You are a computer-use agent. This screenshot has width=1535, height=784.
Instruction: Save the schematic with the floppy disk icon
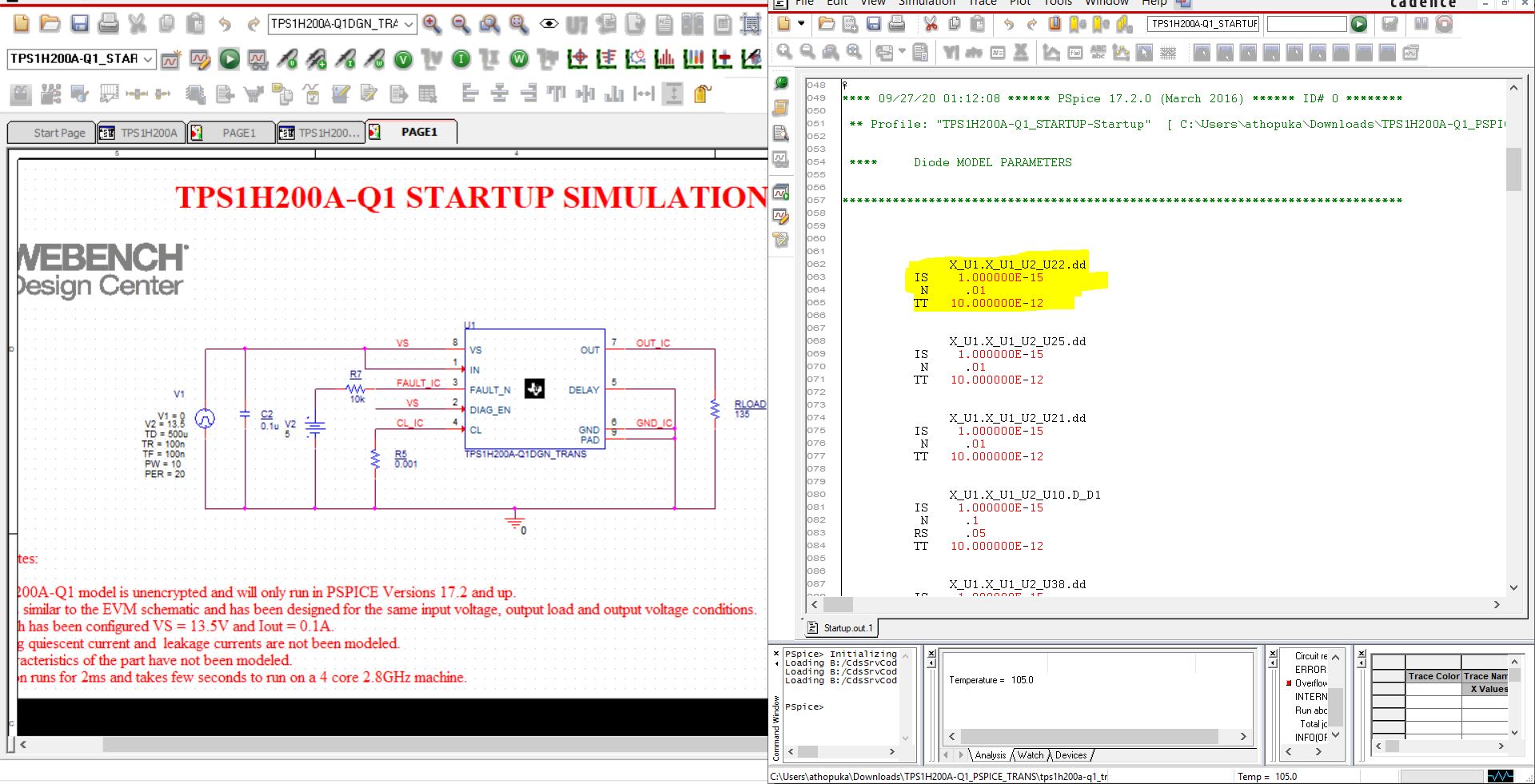pos(80,24)
